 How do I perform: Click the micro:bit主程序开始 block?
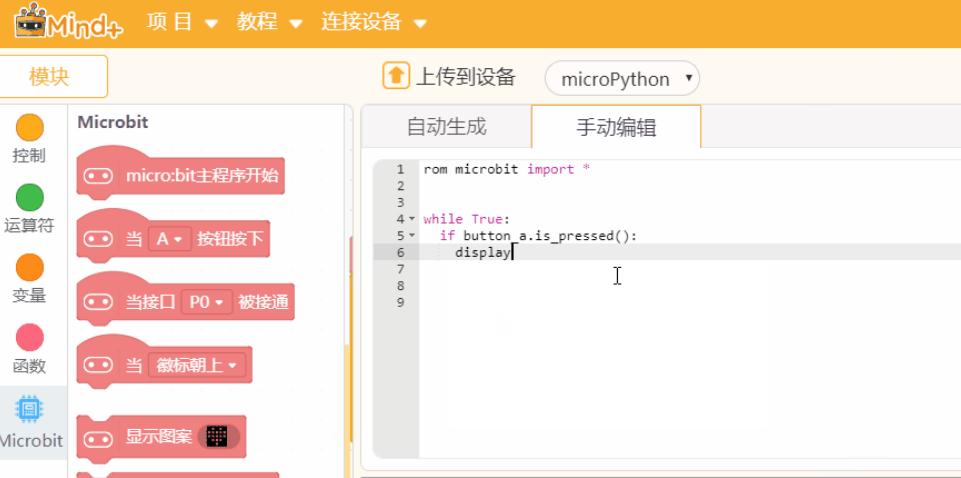point(181,174)
